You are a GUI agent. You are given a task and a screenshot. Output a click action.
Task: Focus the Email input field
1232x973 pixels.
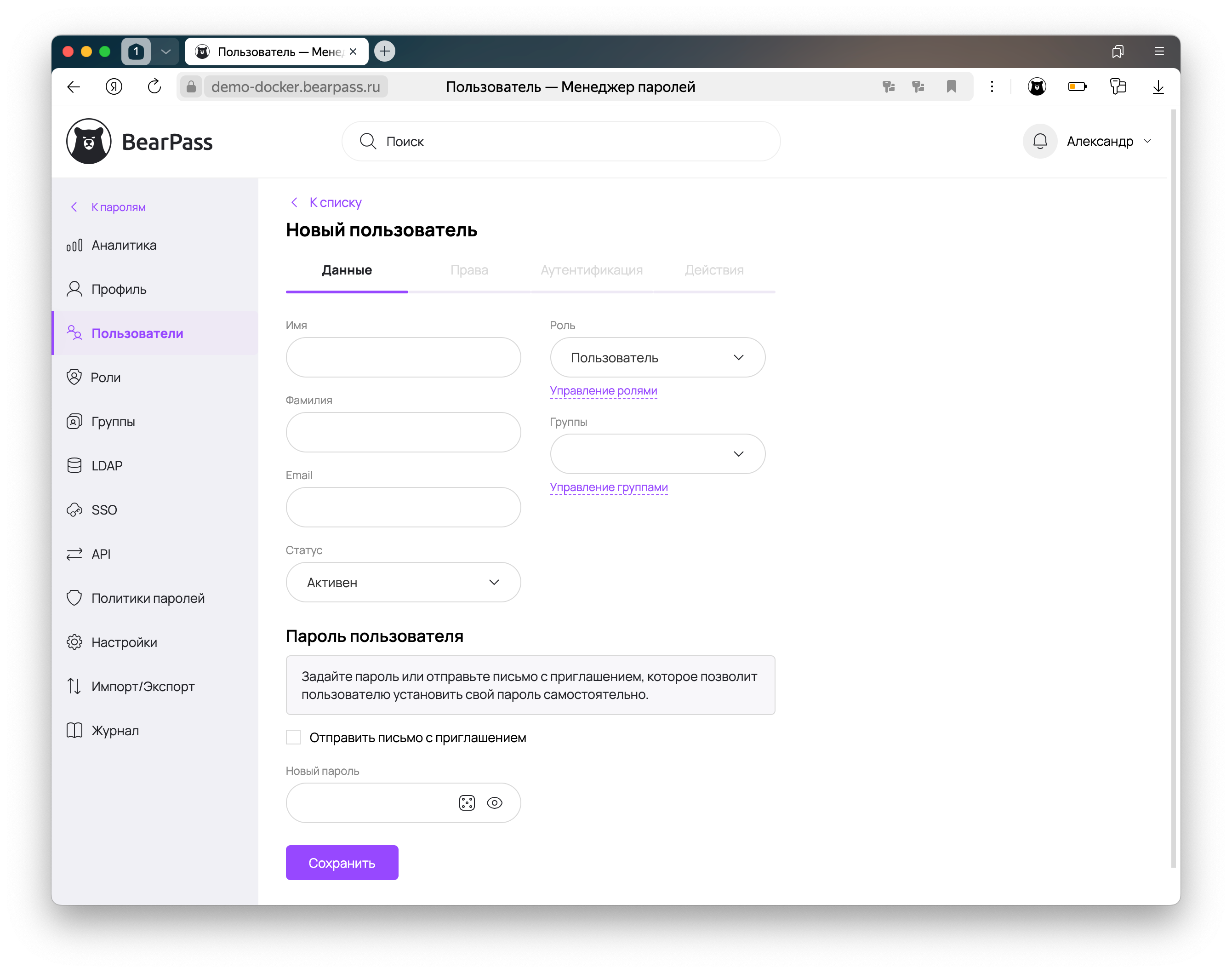click(x=403, y=507)
